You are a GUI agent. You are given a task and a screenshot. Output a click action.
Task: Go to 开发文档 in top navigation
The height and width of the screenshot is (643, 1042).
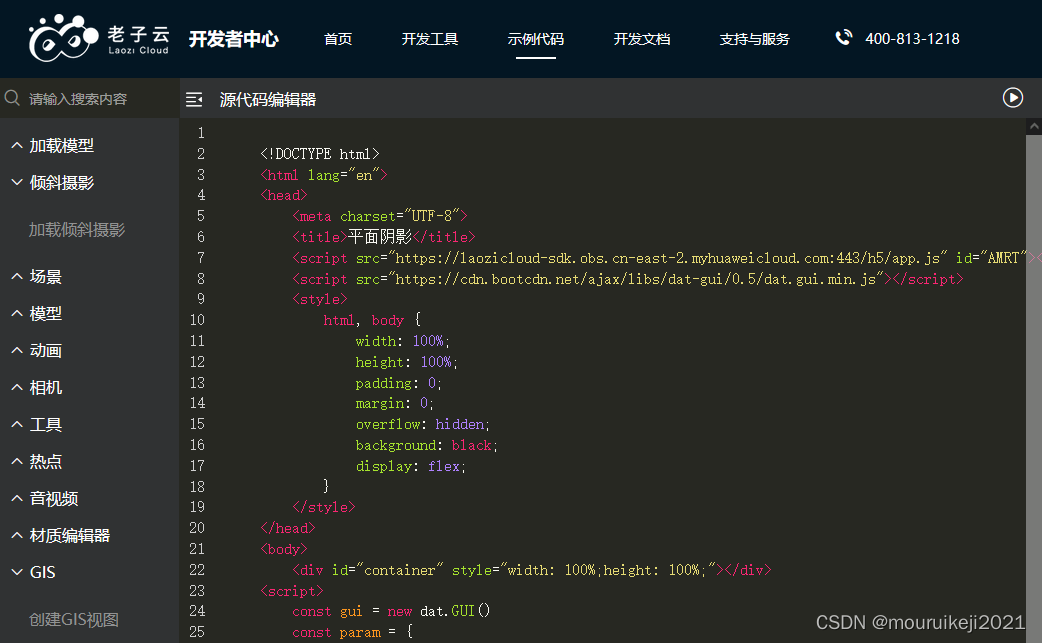pyautogui.click(x=642, y=39)
